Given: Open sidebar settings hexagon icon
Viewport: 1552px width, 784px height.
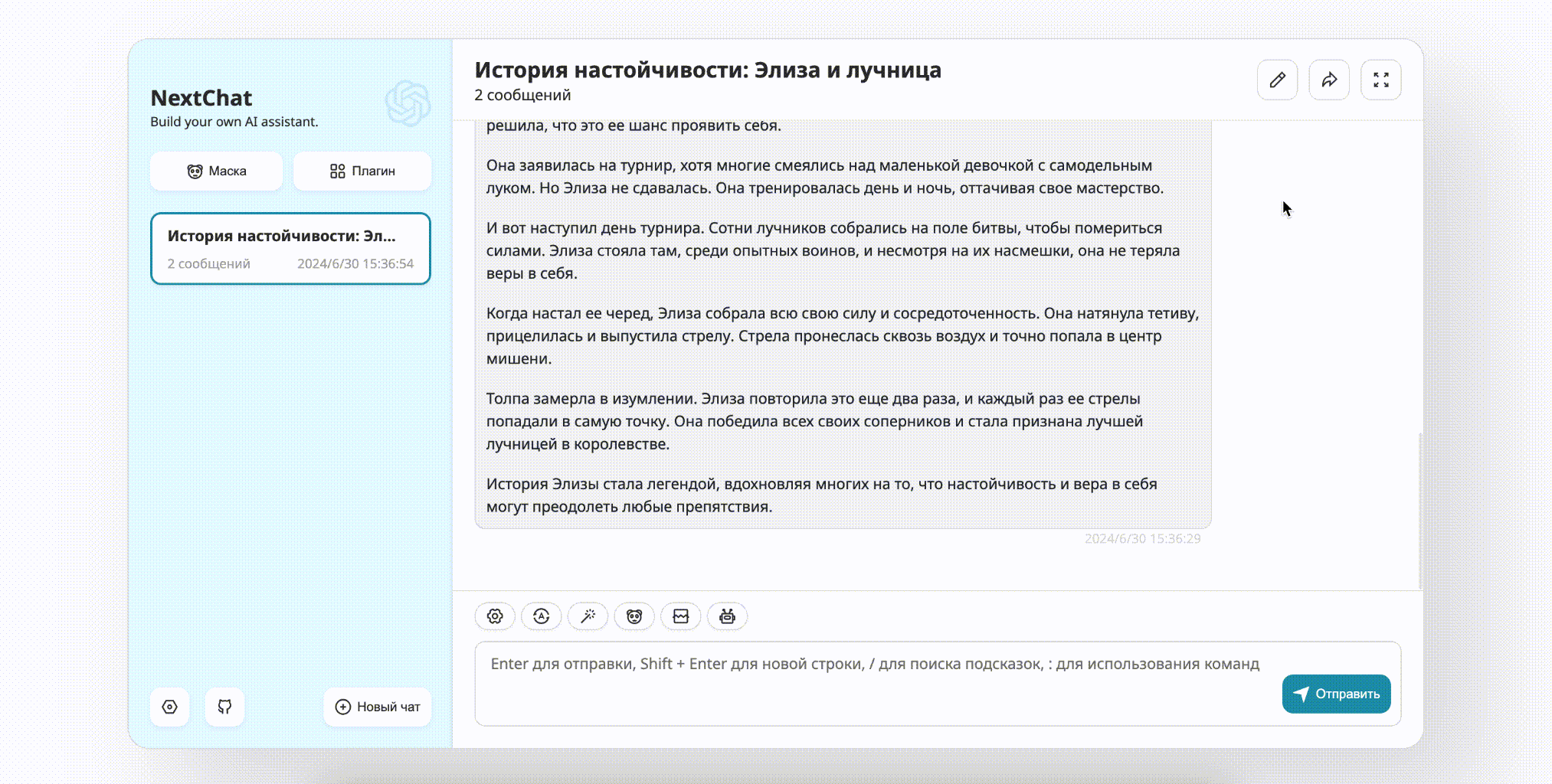Looking at the screenshot, I should (x=170, y=707).
